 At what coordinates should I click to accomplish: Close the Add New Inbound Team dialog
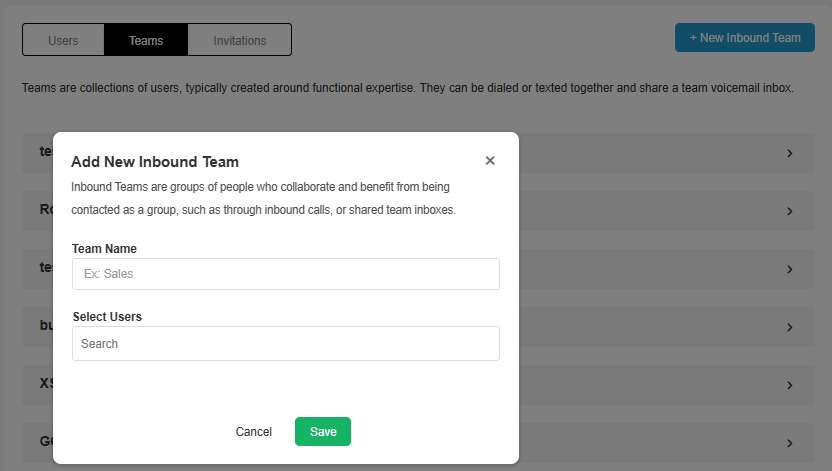490,161
